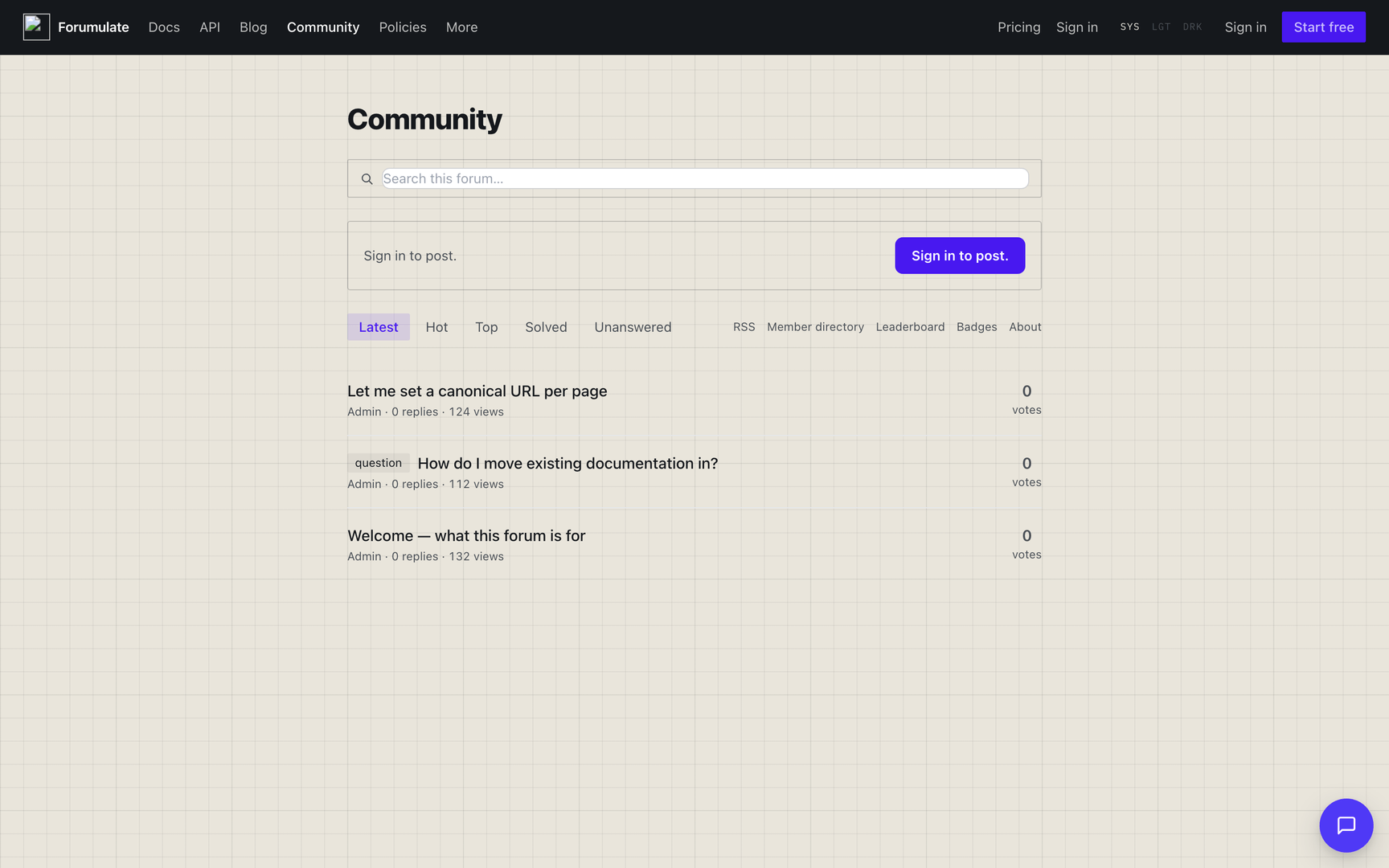The height and width of the screenshot is (868, 1389).
Task: Select the Latest tab
Action: 379,327
